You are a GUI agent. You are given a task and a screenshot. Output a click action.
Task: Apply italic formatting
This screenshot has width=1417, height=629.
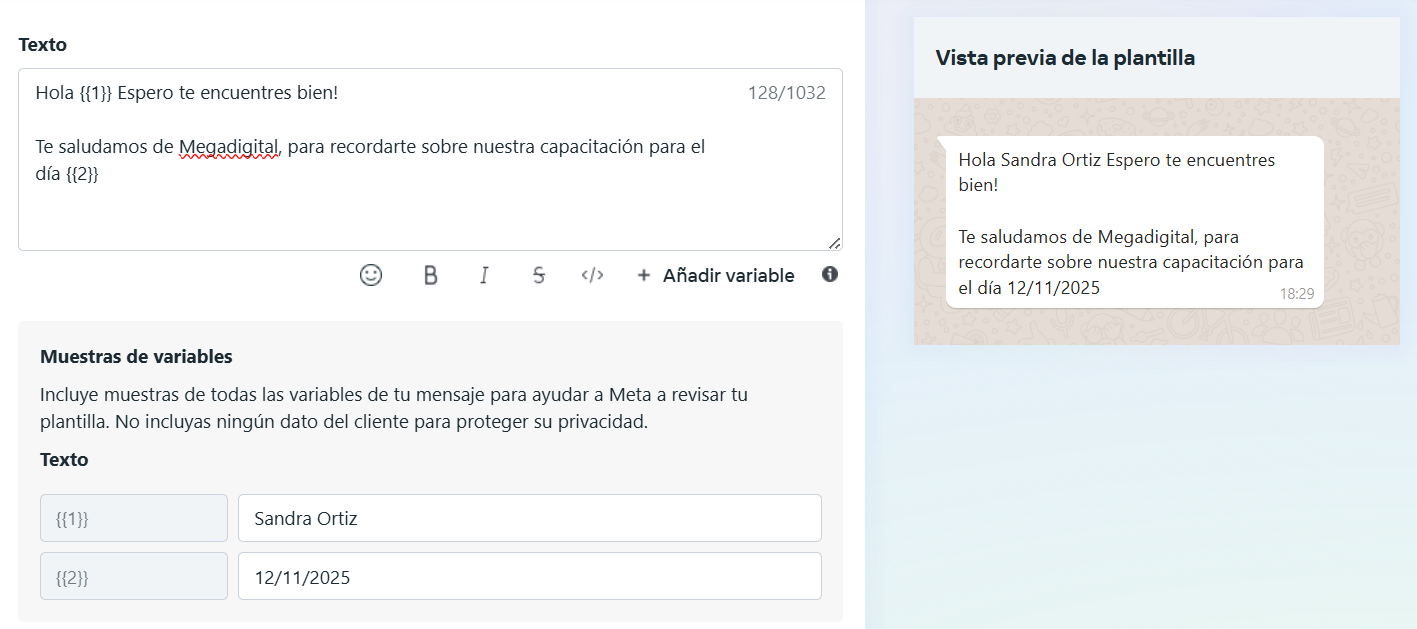[484, 275]
